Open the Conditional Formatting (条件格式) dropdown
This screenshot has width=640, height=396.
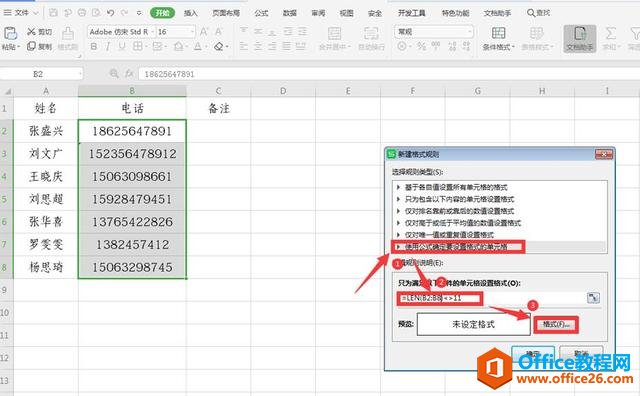click(498, 38)
